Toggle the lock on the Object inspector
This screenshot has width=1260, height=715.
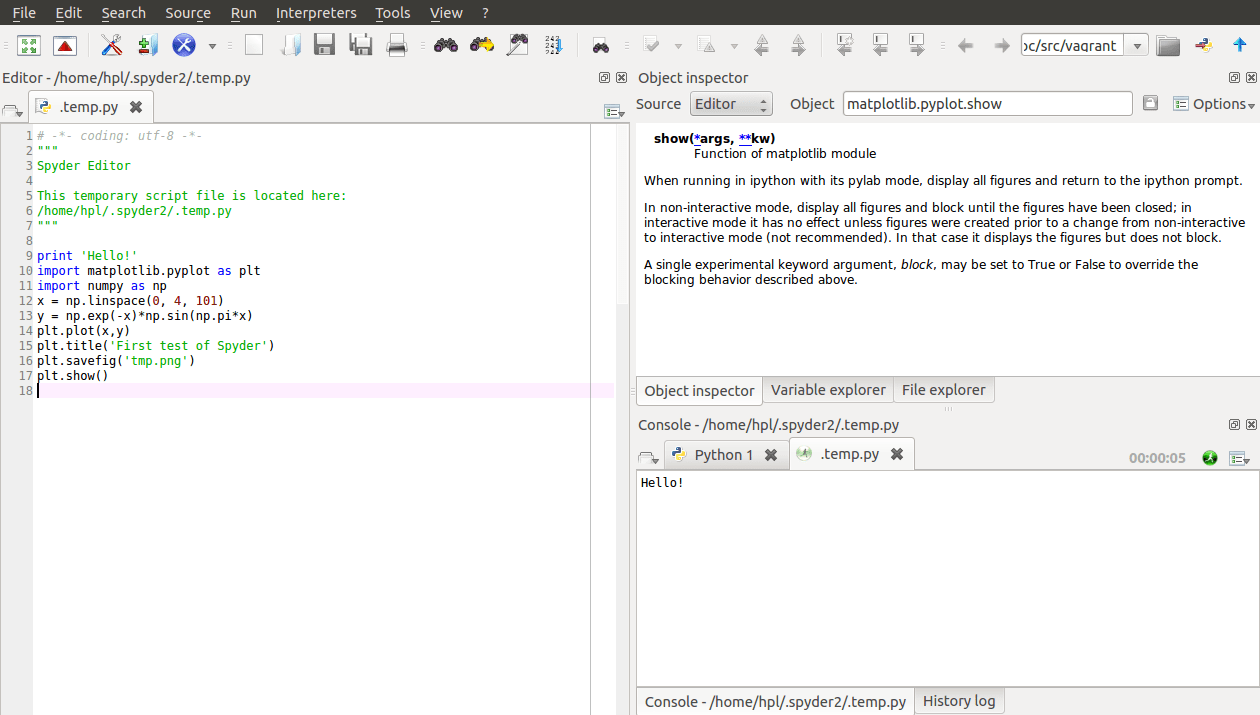(x=1150, y=103)
